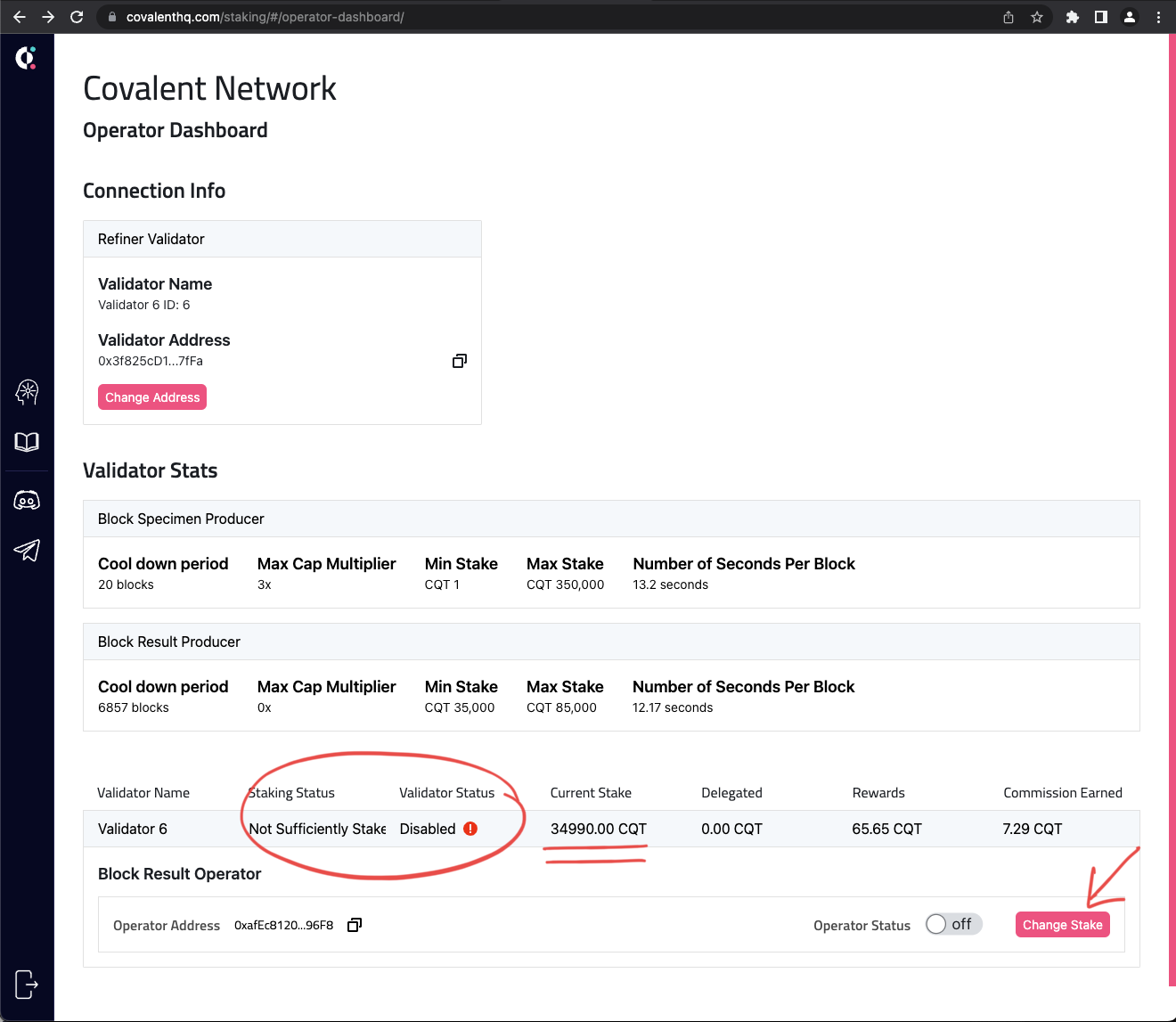Open the book documentation icon

coord(27,442)
